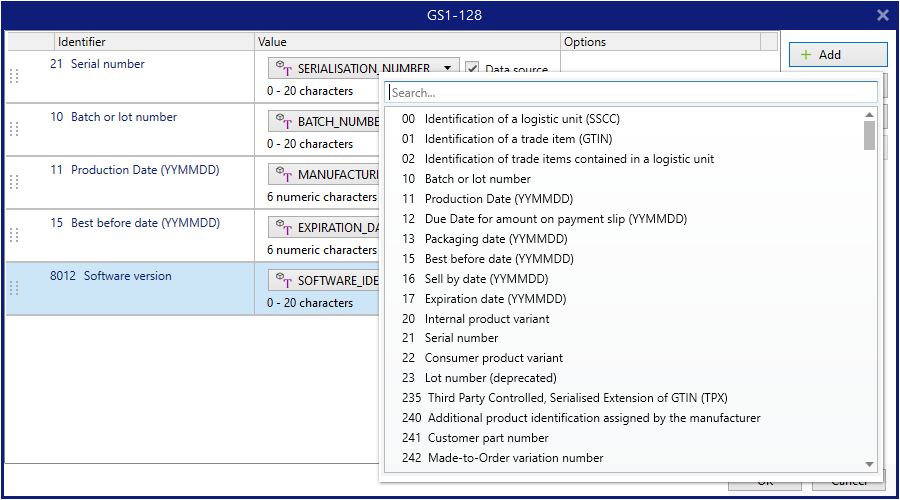Click the variable icon beside SOFTWARE_IDE field
This screenshot has width=900, height=500.
(284, 280)
